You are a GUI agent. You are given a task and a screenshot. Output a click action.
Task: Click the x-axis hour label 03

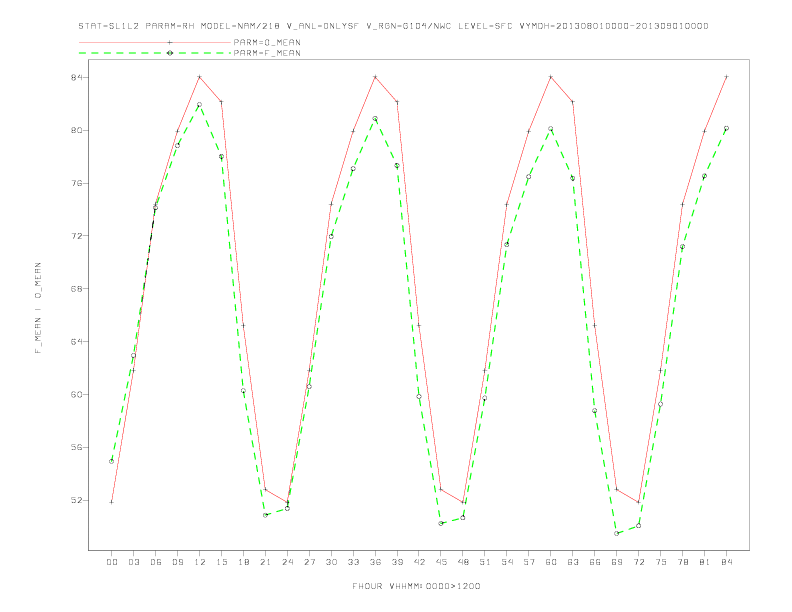tap(133, 562)
